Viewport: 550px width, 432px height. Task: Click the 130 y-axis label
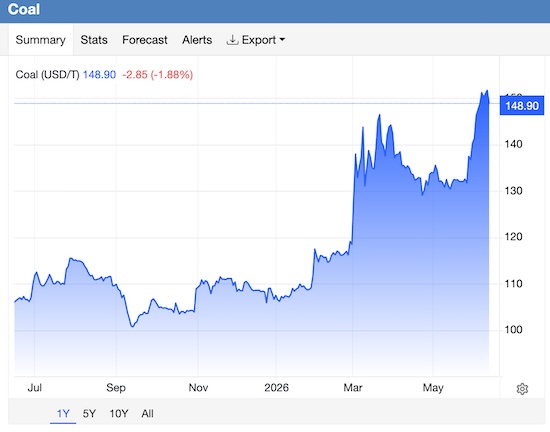point(513,191)
